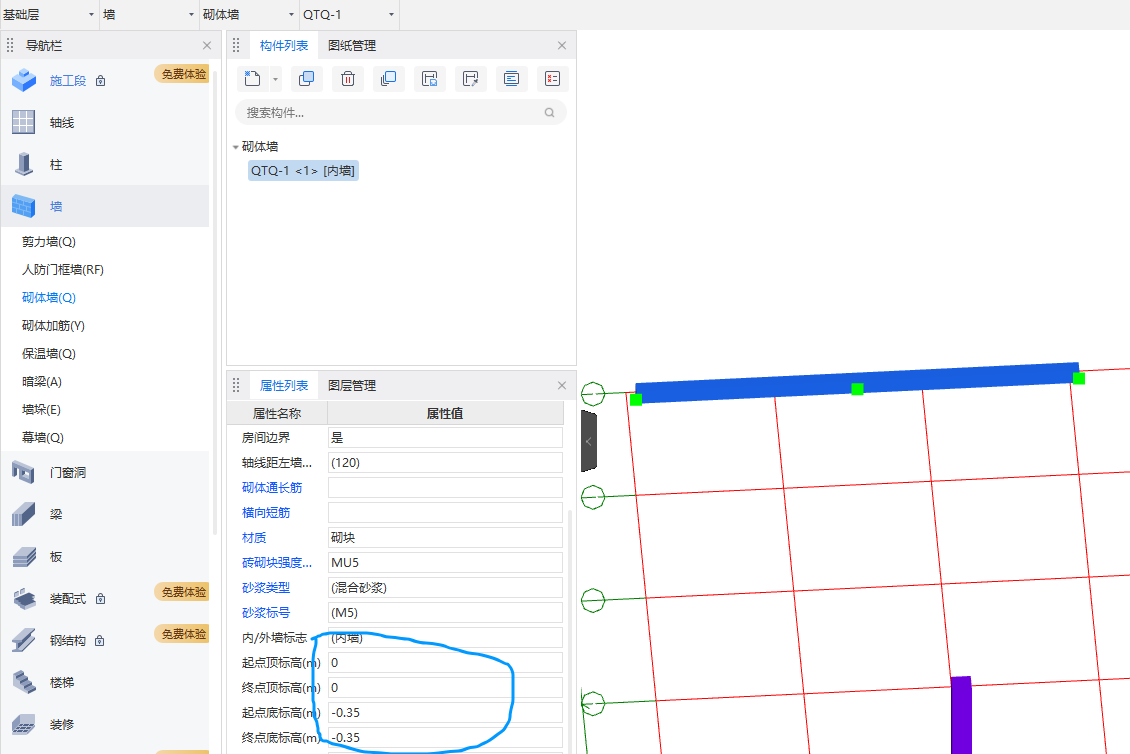Switch to the 构件列表 tab
1130x754 pixels.
tap(284, 45)
